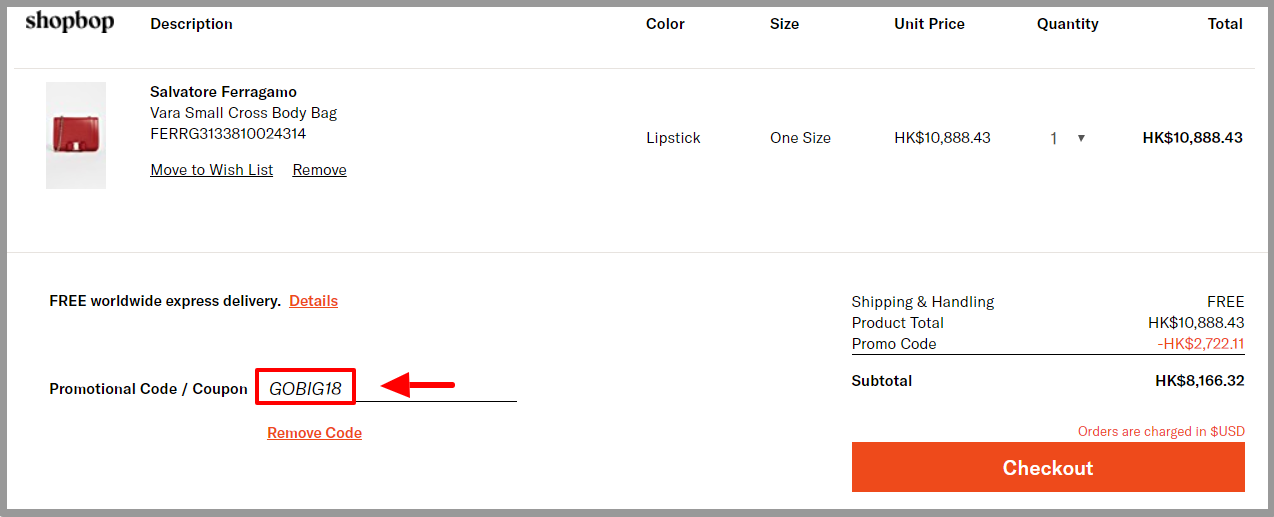Click the One Size value
Screen dimensions: 1274x517
tap(800, 138)
